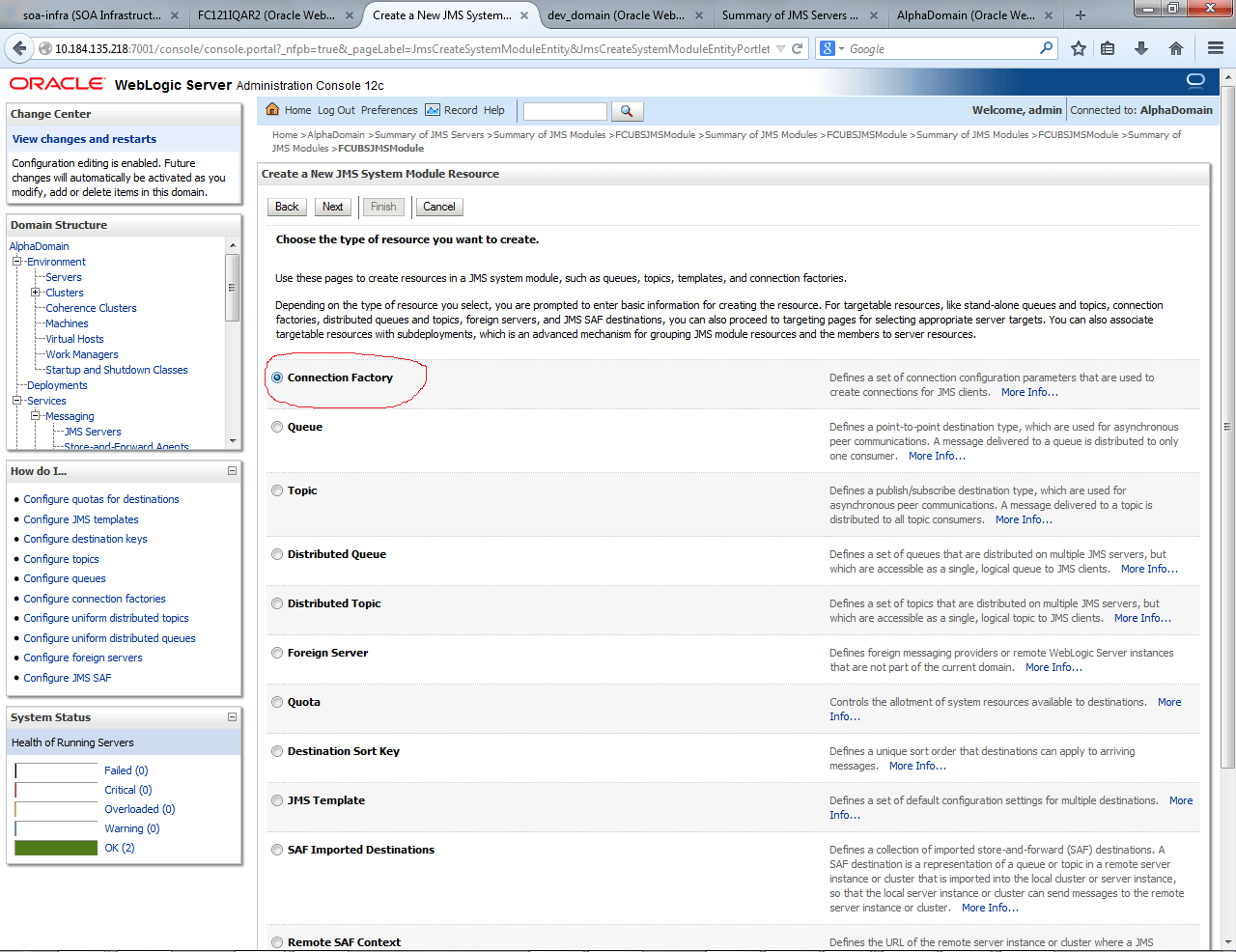Collapse the Messaging tree node
The image size is (1236, 952).
click(35, 416)
